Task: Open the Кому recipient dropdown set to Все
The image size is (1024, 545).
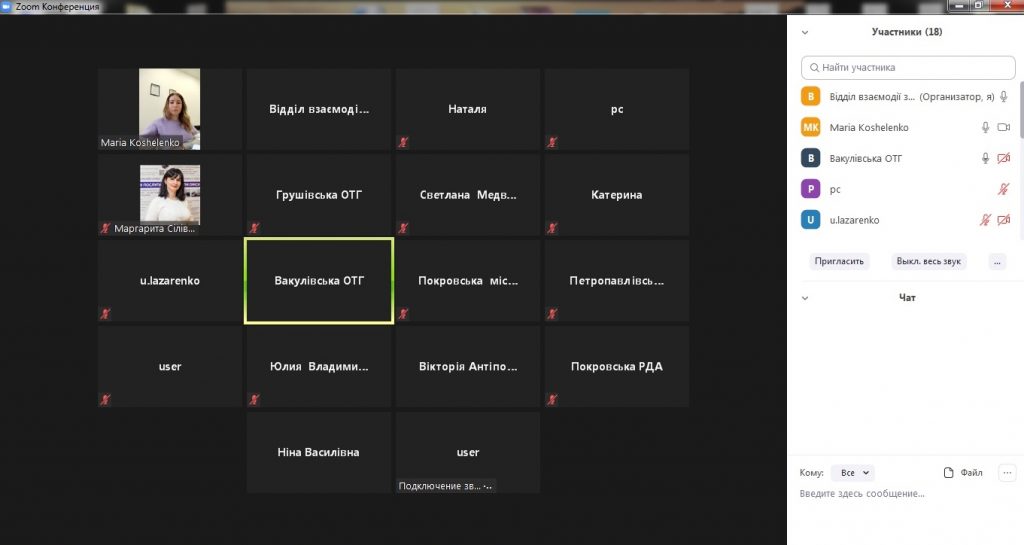Action: 853,473
